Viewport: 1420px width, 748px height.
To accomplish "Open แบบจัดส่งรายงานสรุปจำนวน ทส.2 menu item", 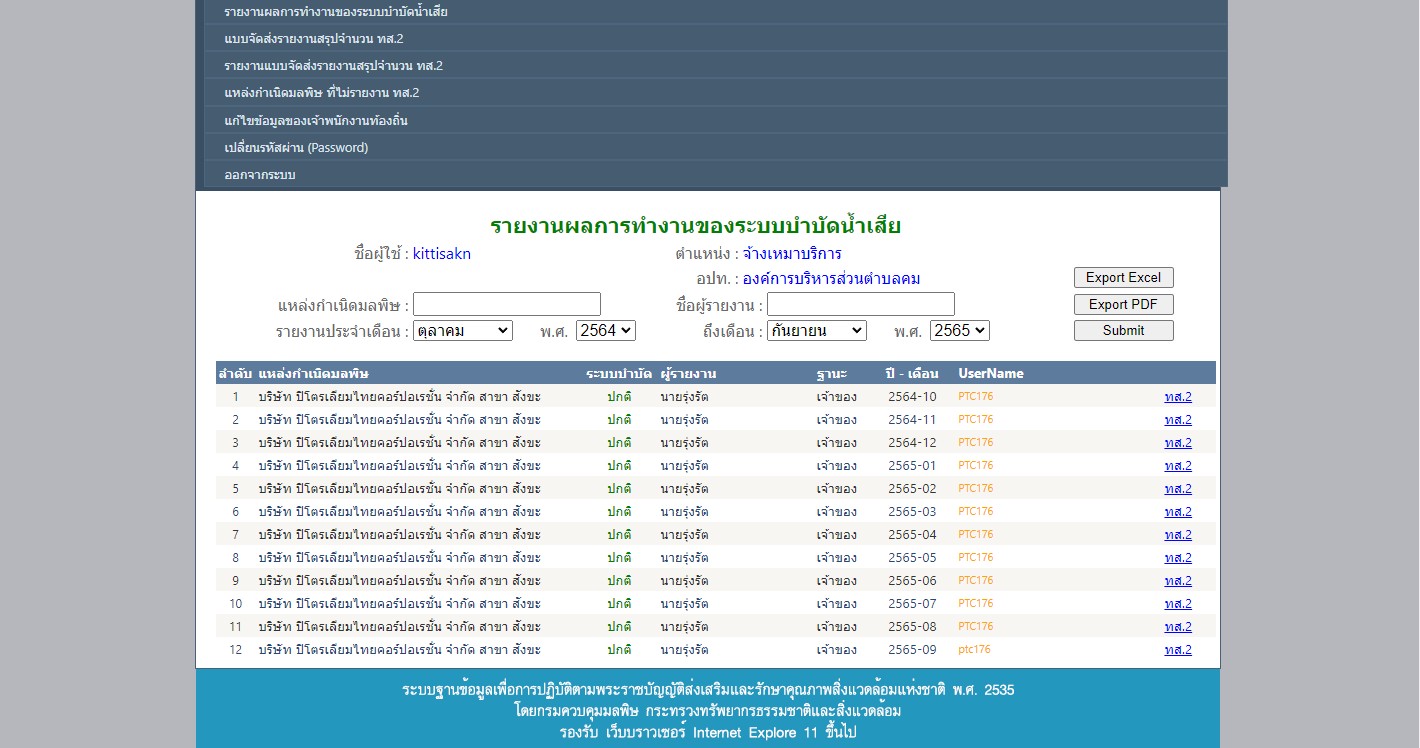I will click(715, 39).
